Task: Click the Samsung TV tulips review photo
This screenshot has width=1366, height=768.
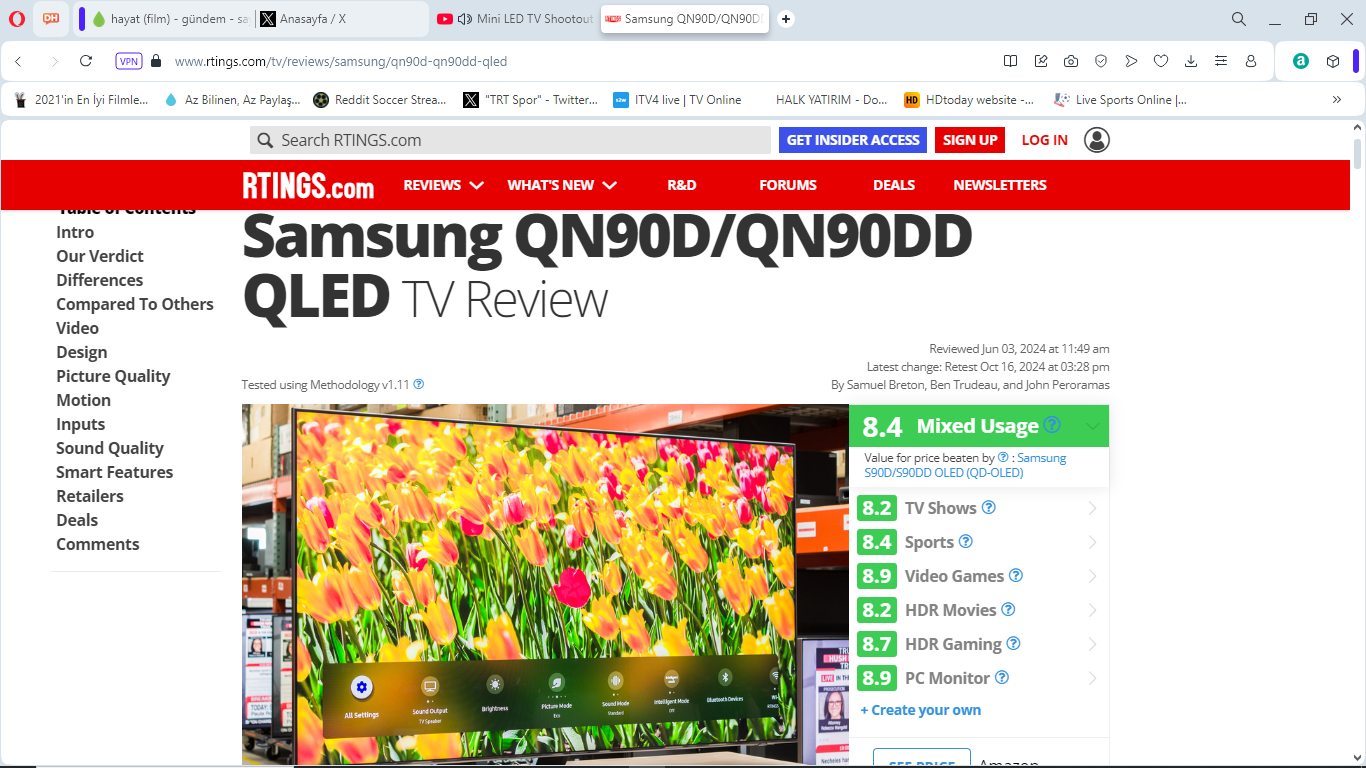Action: 545,584
